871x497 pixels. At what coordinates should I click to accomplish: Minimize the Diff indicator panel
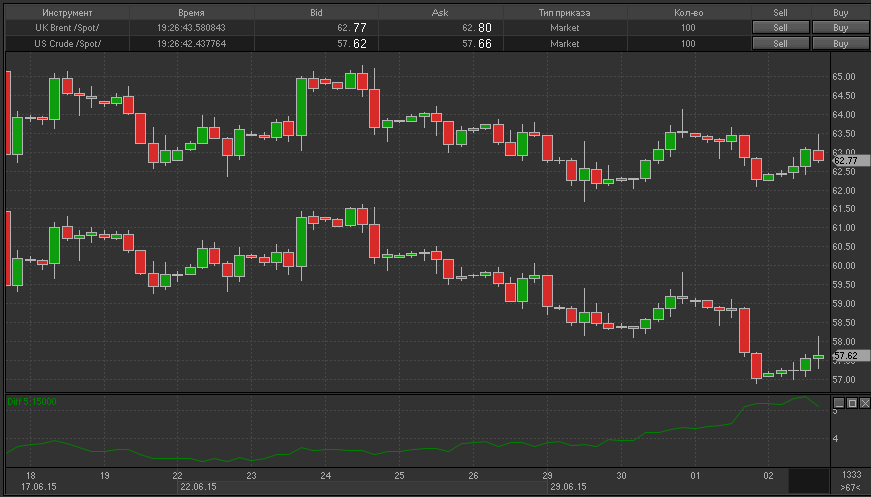(838, 402)
